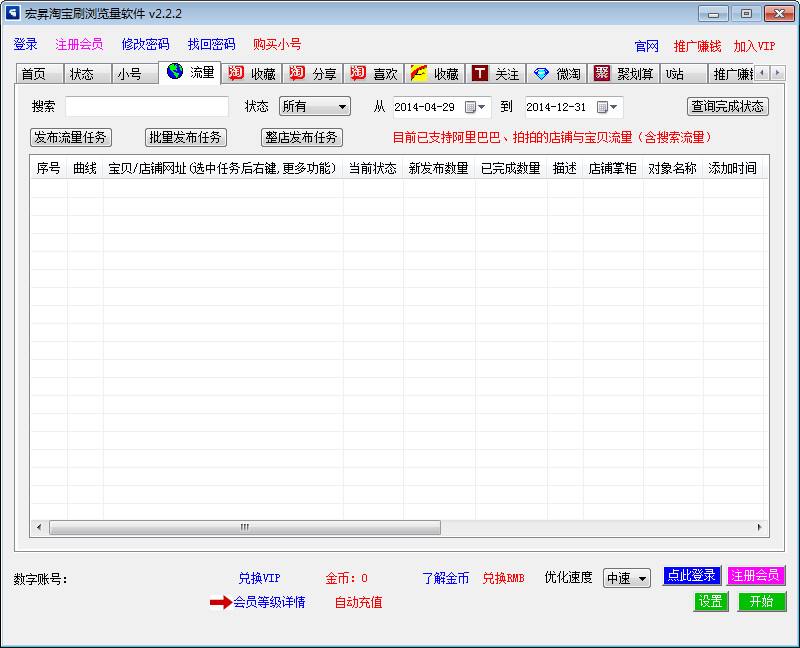This screenshot has height=648, width=800.
Task: Click the calendar icon of the start date
Action: pos(470,107)
